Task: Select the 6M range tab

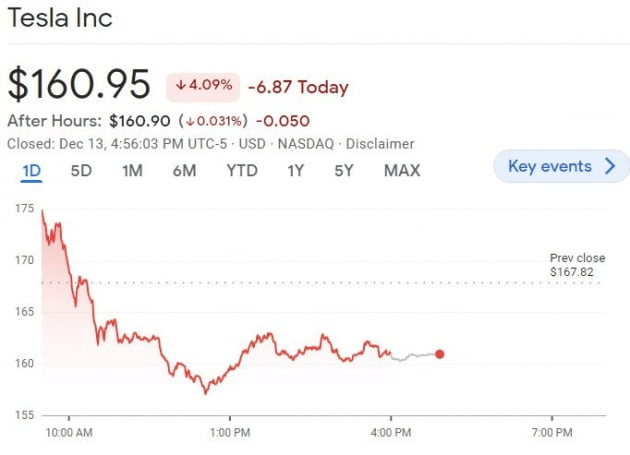Action: (x=184, y=170)
